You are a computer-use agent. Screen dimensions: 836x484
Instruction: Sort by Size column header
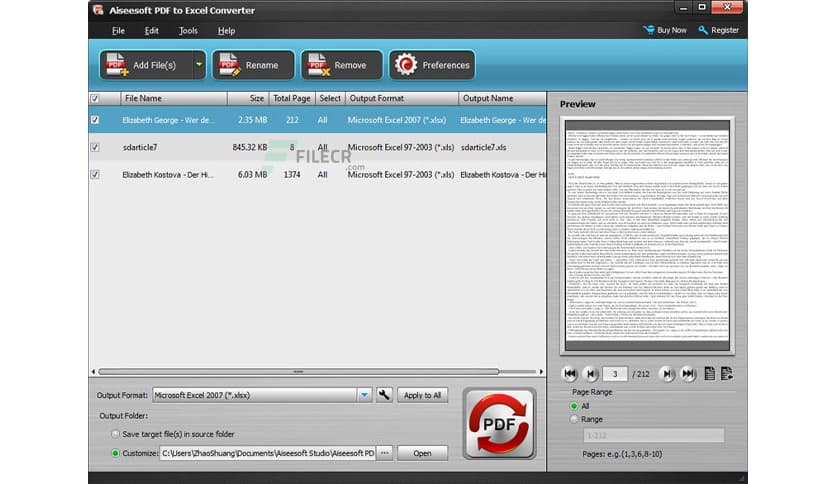[248, 99]
